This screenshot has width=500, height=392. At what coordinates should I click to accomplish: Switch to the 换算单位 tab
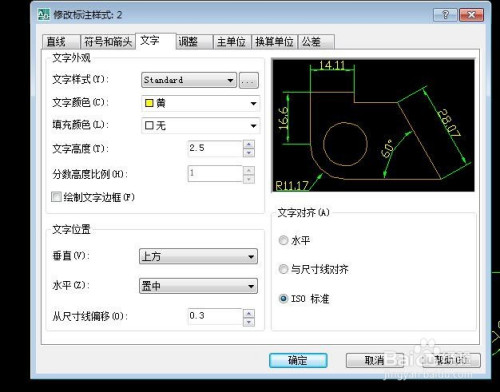pos(274,42)
